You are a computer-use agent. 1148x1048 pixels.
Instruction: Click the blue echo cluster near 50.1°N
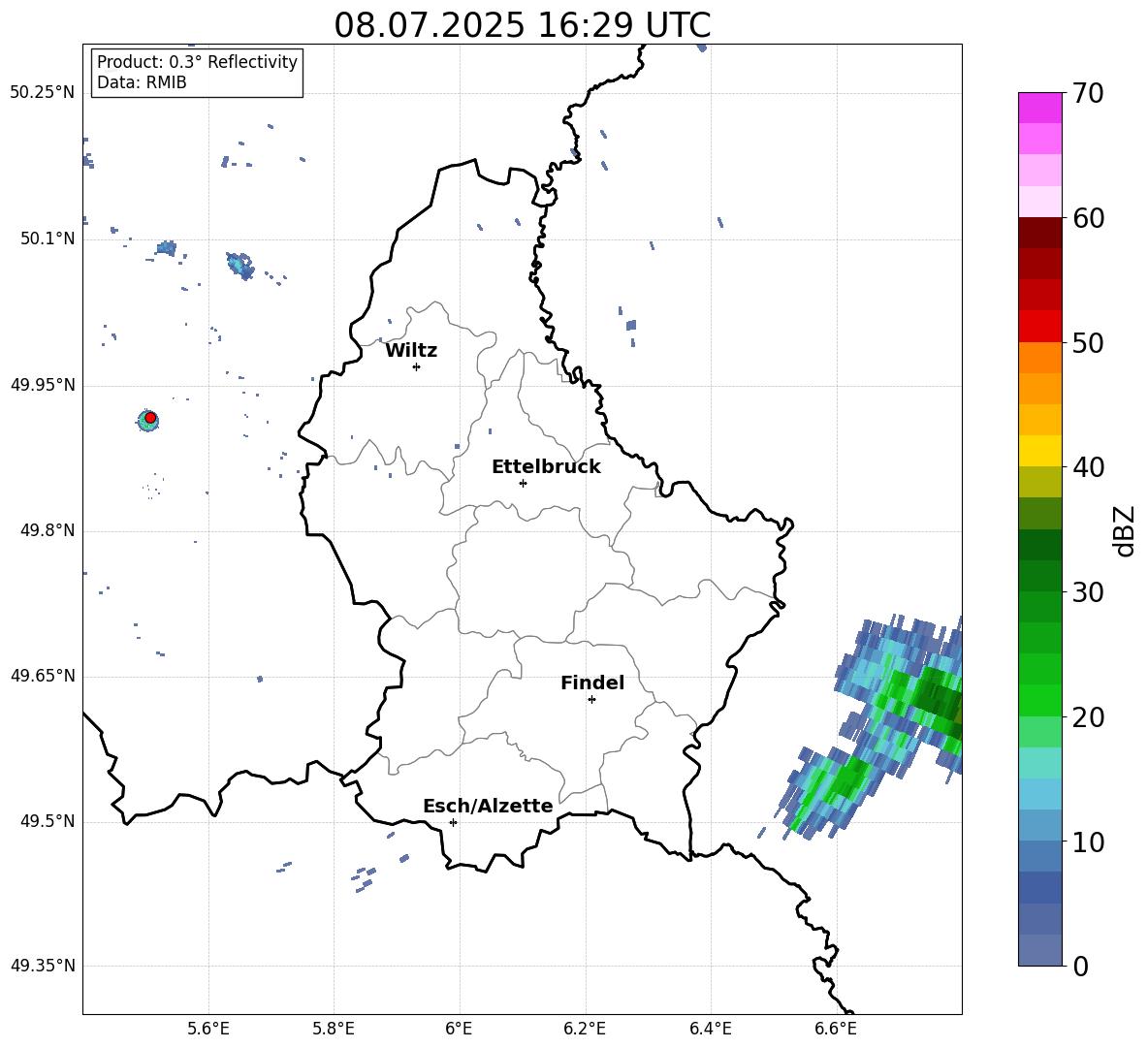pyautogui.click(x=240, y=265)
